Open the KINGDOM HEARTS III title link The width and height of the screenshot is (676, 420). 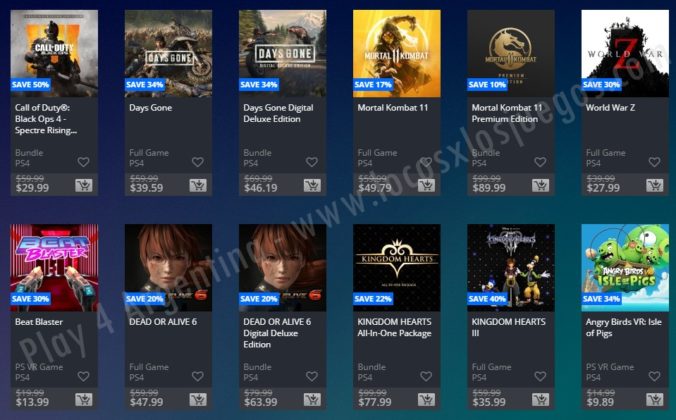click(x=509, y=327)
